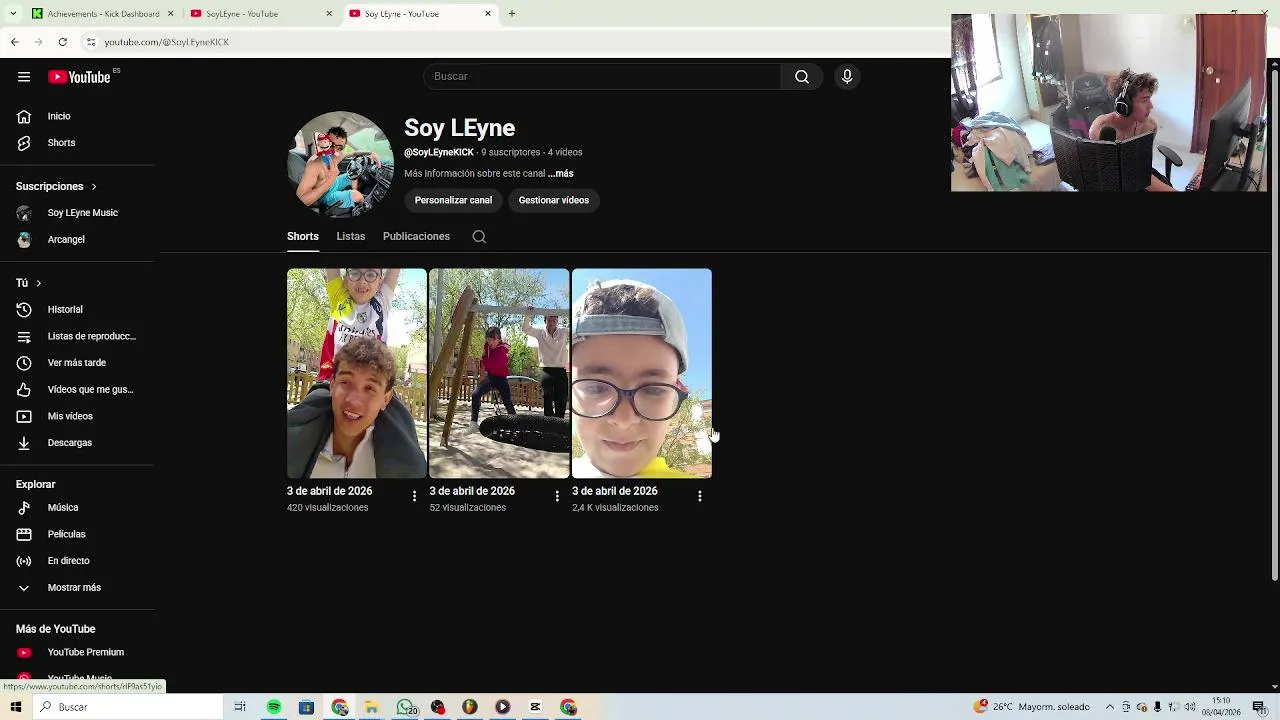Click the Personalizar canal button

453,200
